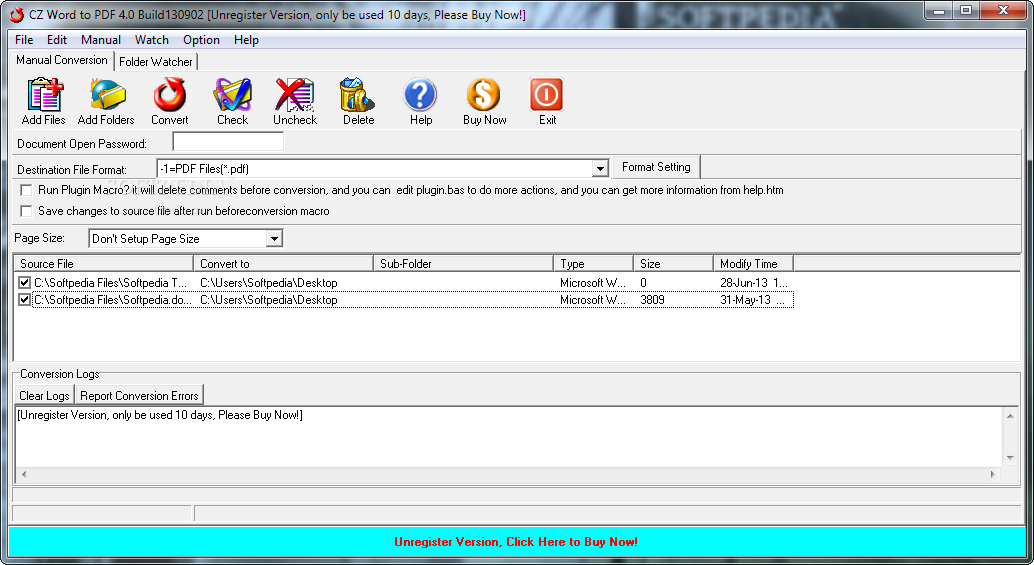Click the size value 0 in first row
The height and width of the screenshot is (565, 1034).
[644, 282]
